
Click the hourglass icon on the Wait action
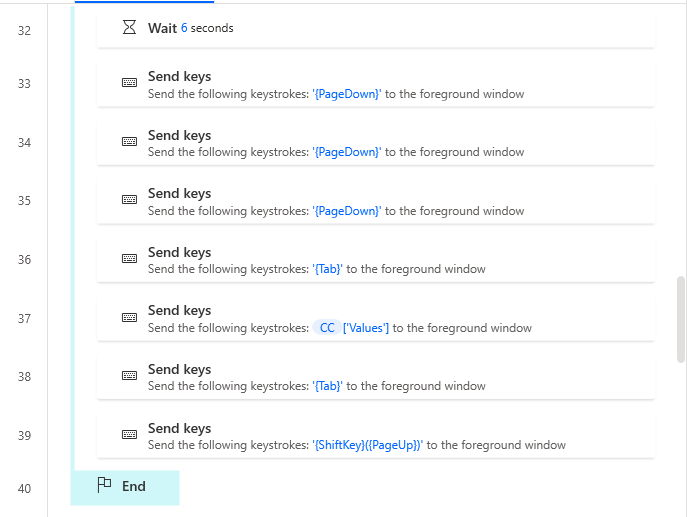129,28
